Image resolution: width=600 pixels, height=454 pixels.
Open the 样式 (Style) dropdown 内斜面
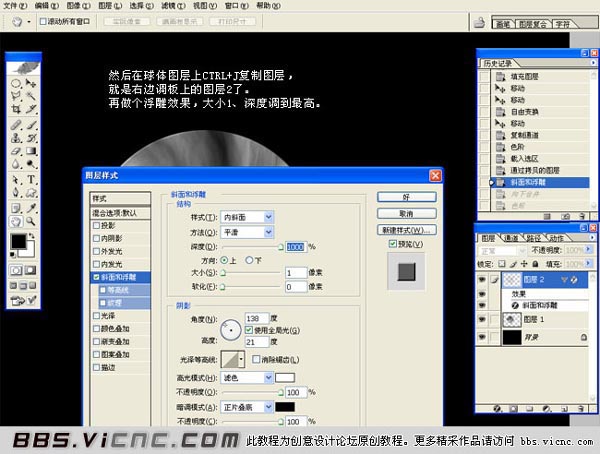(x=246, y=217)
